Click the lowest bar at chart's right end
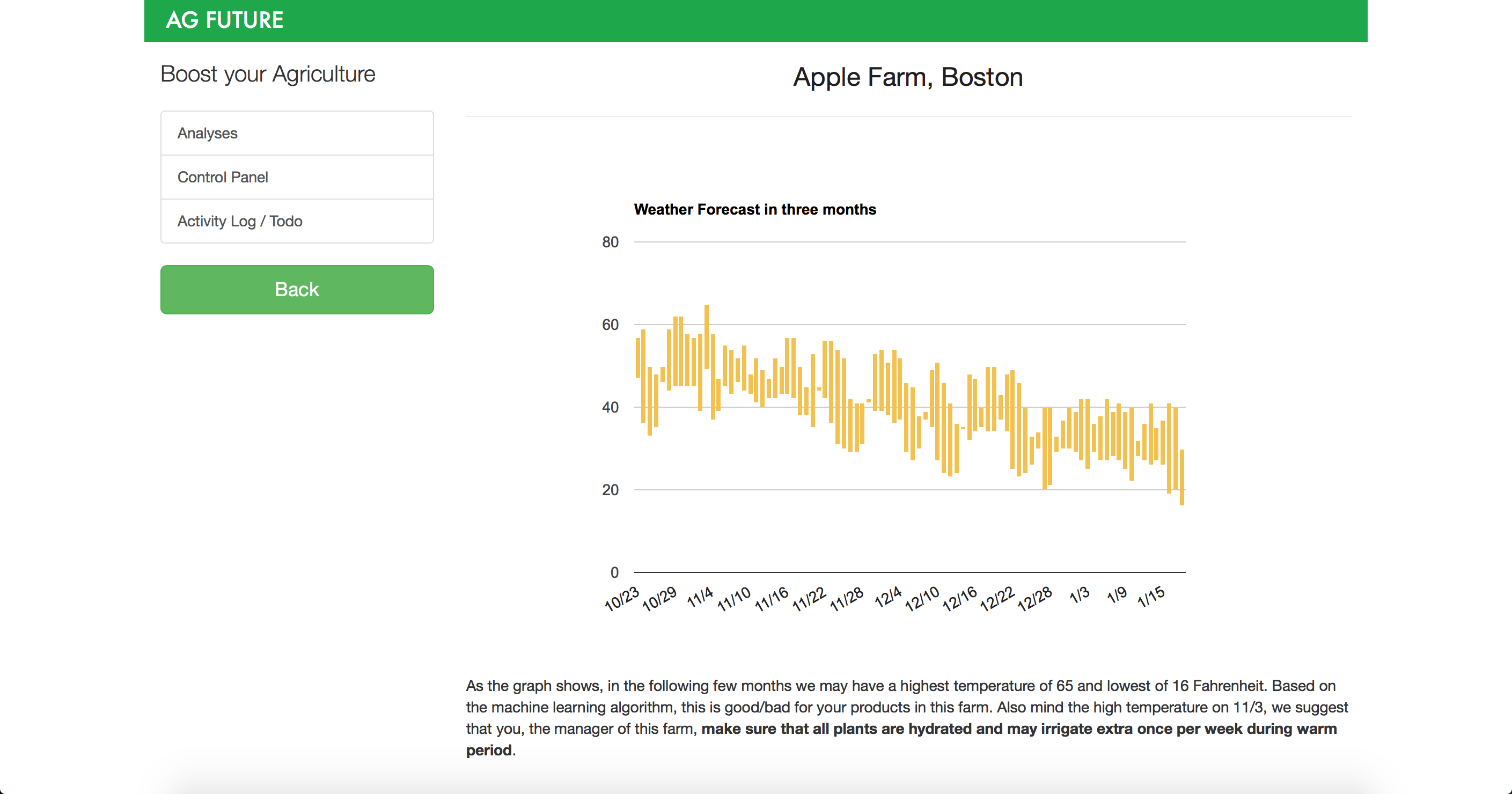 [x=1181, y=476]
